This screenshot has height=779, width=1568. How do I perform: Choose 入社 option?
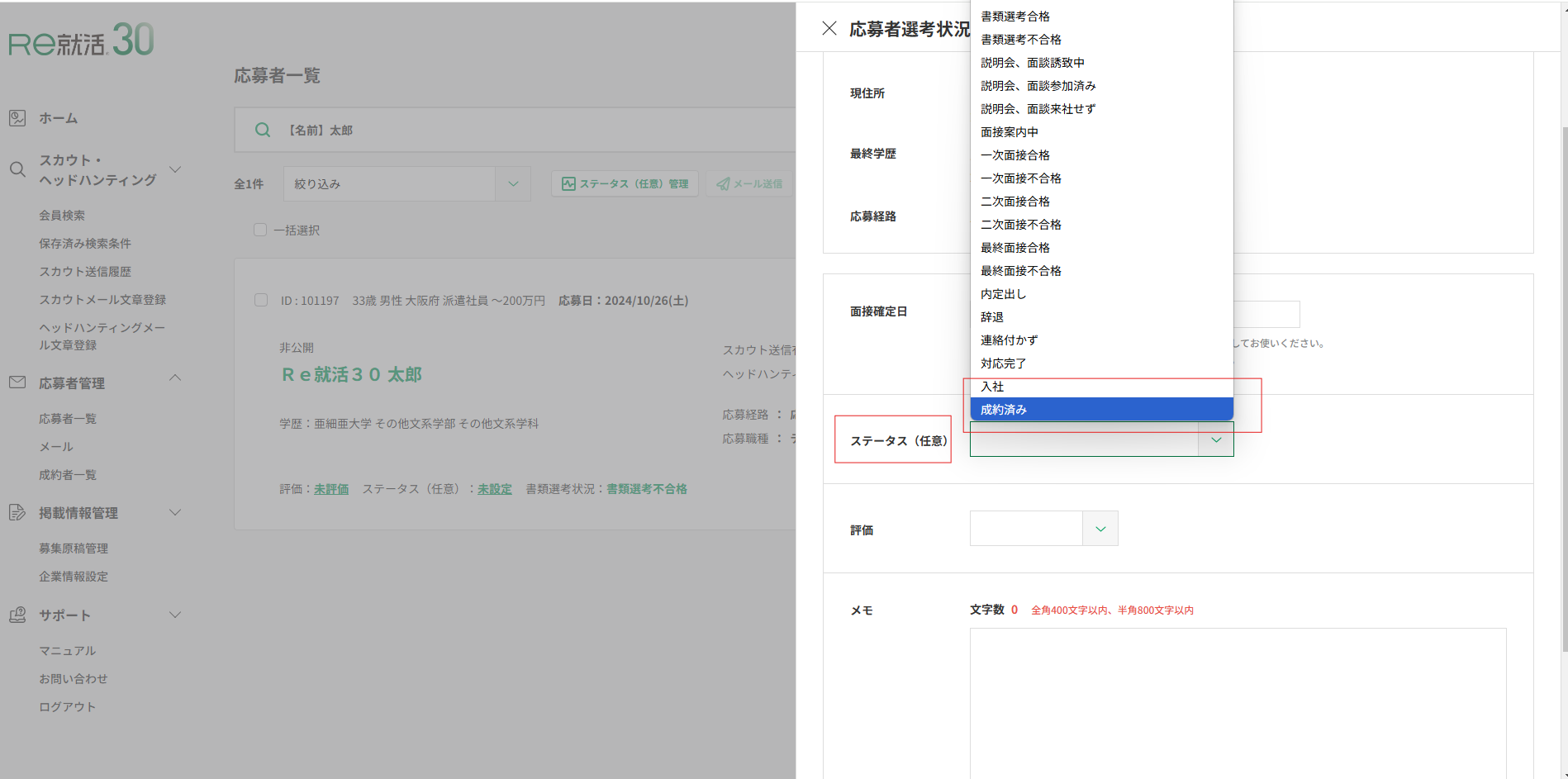pos(1102,387)
